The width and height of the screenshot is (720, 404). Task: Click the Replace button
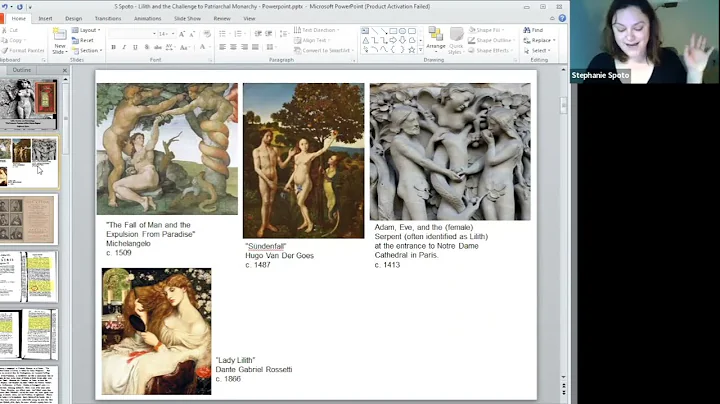(x=540, y=40)
